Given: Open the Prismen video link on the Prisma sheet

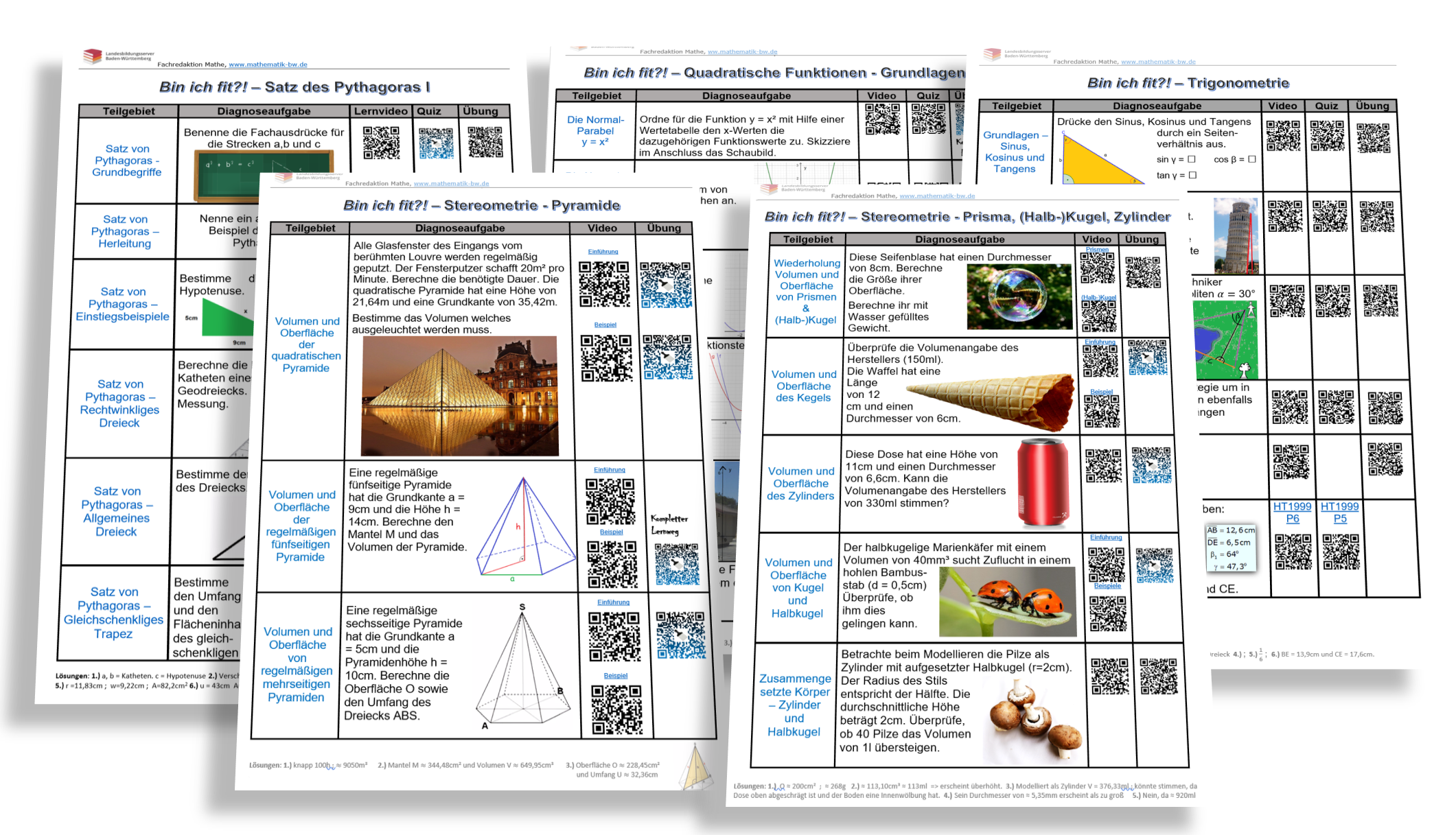Looking at the screenshot, I should point(1097,249).
